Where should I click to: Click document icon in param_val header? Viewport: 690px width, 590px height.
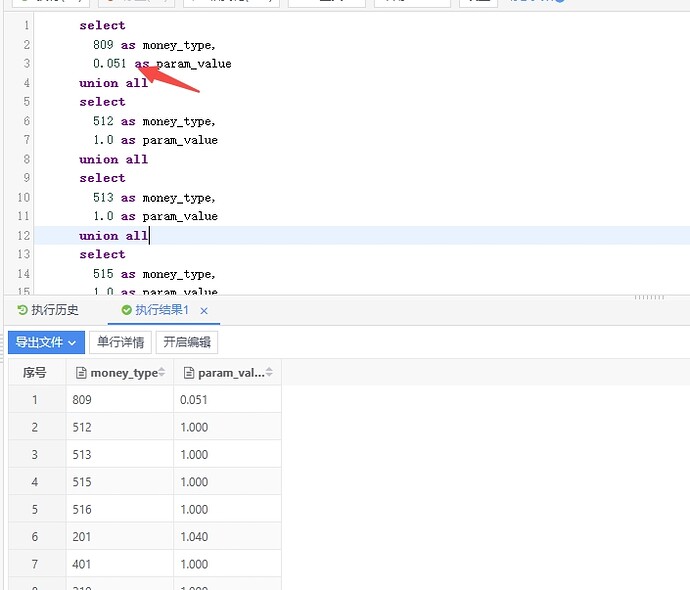189,373
